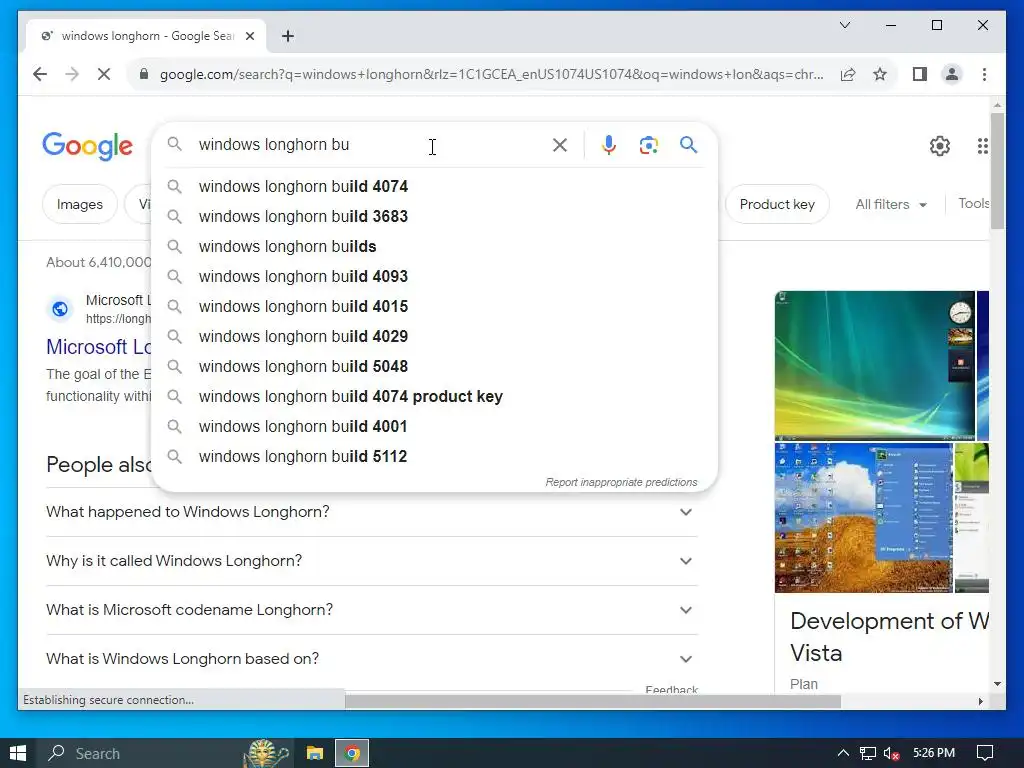Screen dimensions: 1024x768
Task: Choose the windows longhorn builds suggestion
Action: tap(434, 246)
